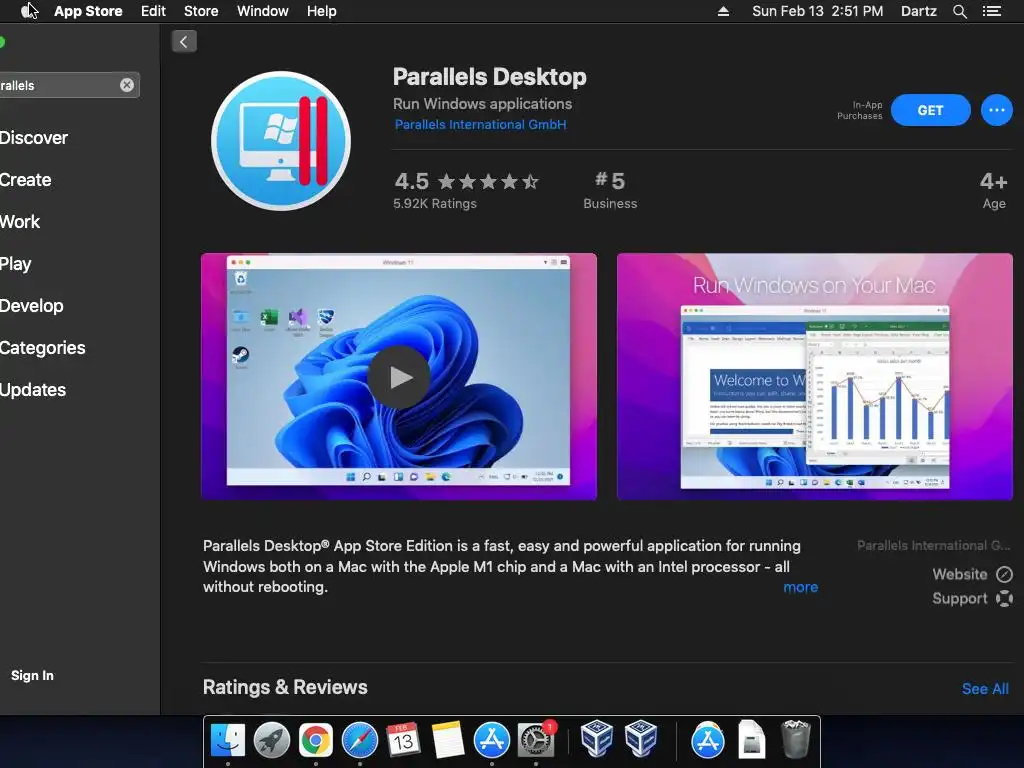The height and width of the screenshot is (768, 1024).
Task: Open the Develop section
Action: point(32,306)
